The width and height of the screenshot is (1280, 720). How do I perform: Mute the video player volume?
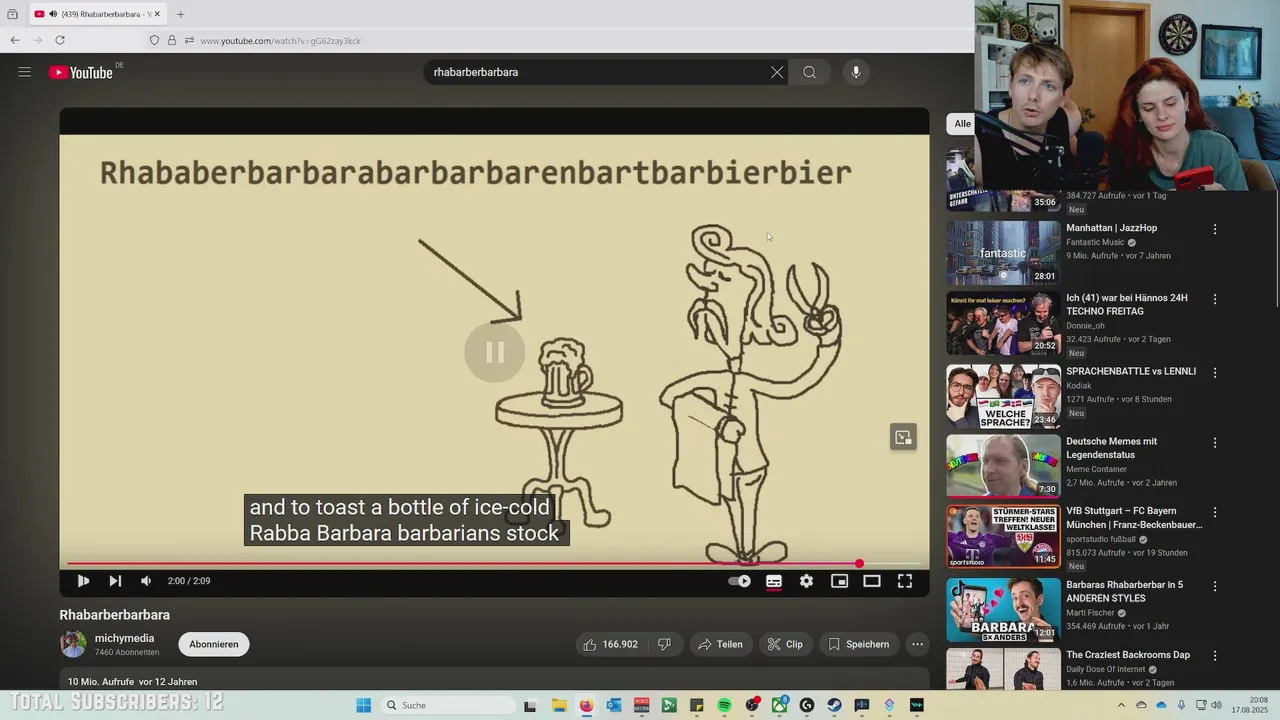coord(146,581)
